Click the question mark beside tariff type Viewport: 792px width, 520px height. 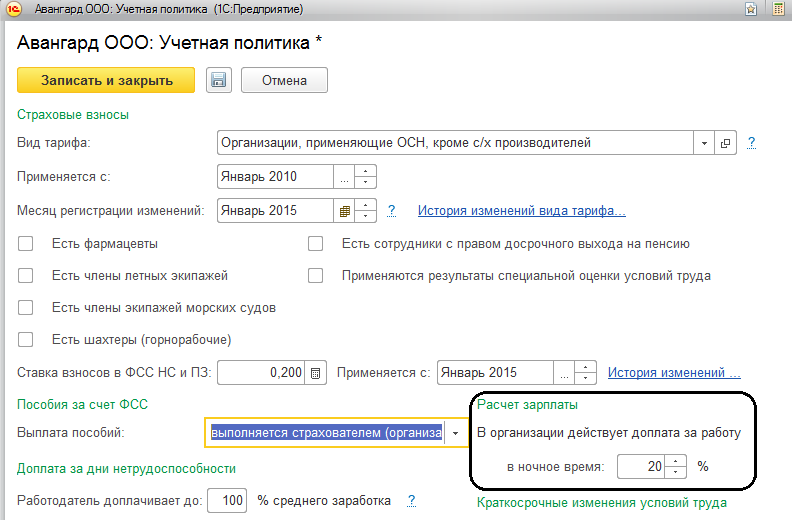(751, 143)
